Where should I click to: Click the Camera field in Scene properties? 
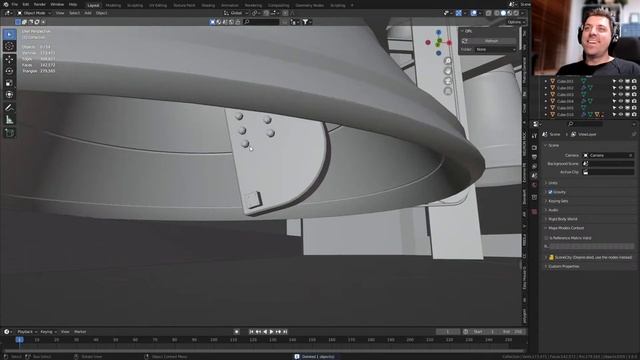(608, 156)
